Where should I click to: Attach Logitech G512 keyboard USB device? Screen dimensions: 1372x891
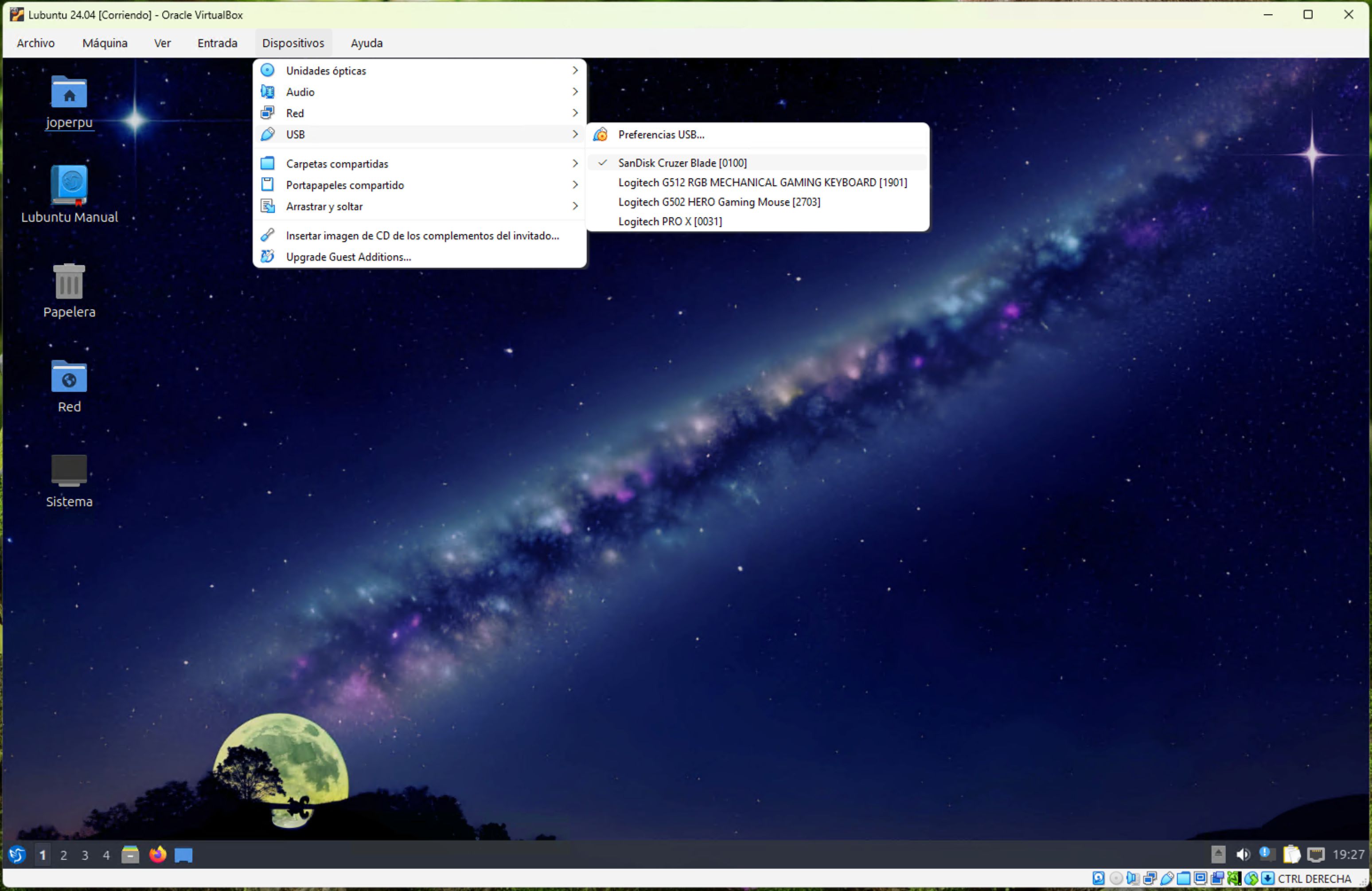757,183
